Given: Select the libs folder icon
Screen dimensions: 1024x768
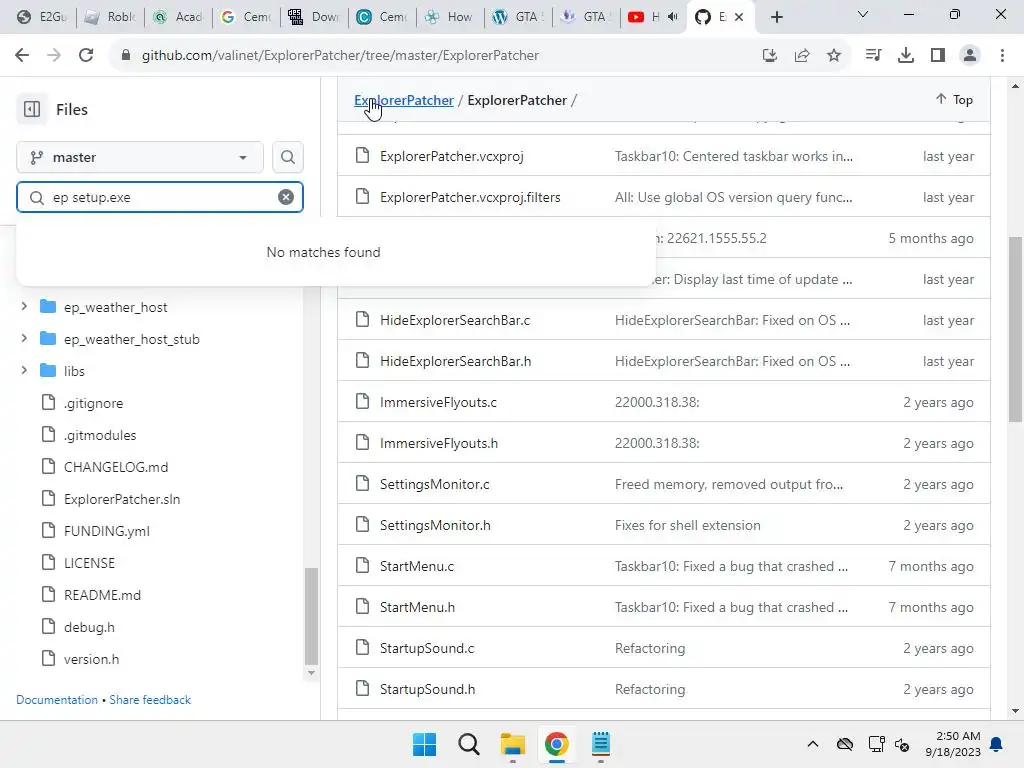Looking at the screenshot, I should (x=48, y=370).
